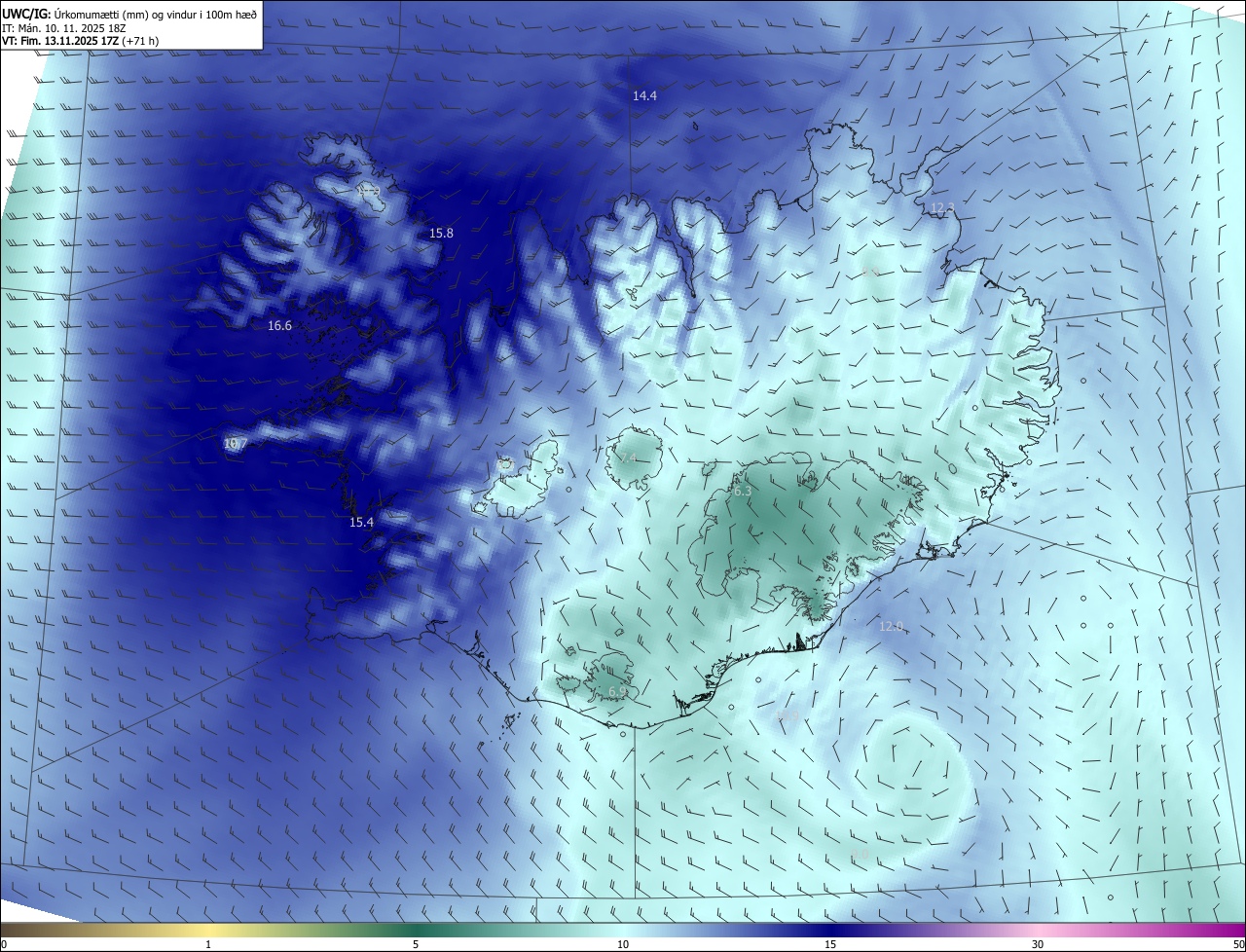
Task: Click the color scale at tick 0
Action: pyautogui.click(x=4, y=944)
